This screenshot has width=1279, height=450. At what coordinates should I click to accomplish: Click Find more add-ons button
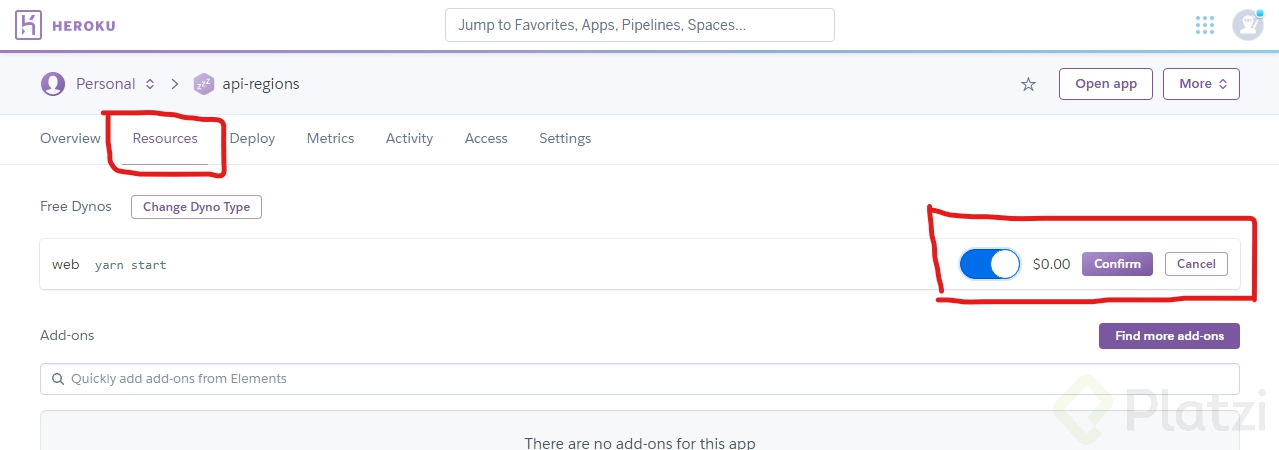click(x=1169, y=336)
